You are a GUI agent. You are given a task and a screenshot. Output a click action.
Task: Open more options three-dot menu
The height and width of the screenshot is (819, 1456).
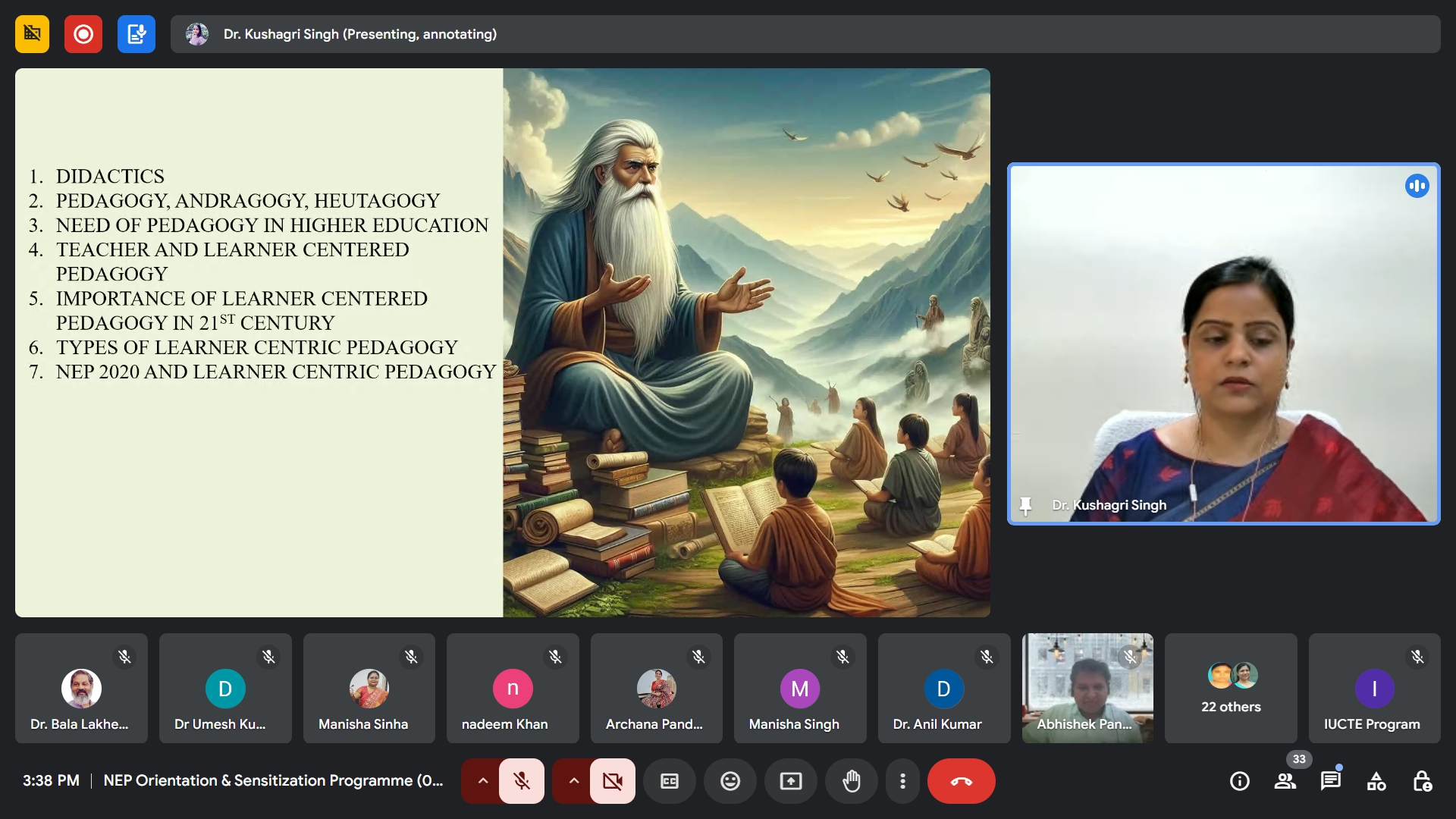click(902, 781)
